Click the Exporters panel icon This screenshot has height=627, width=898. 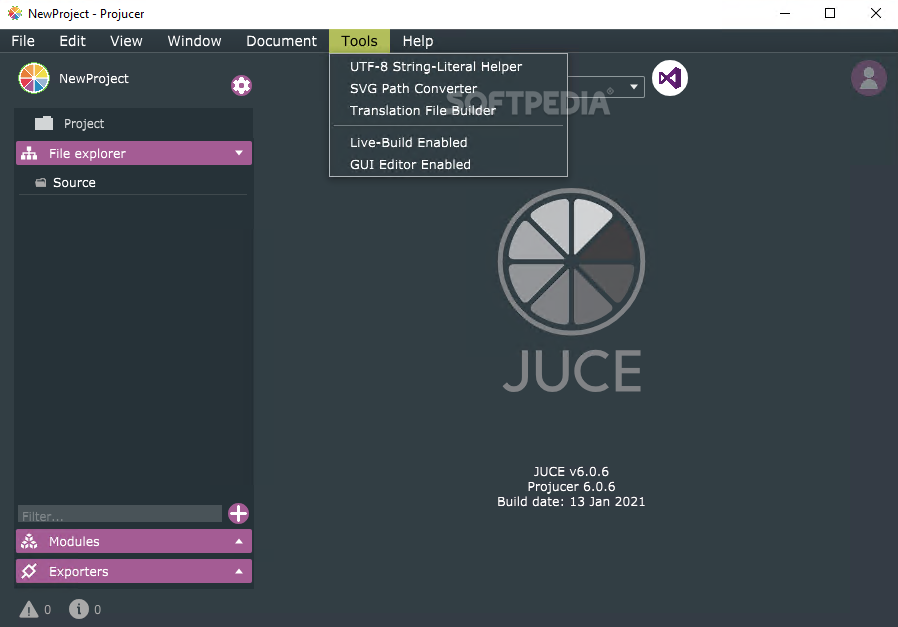(29, 571)
